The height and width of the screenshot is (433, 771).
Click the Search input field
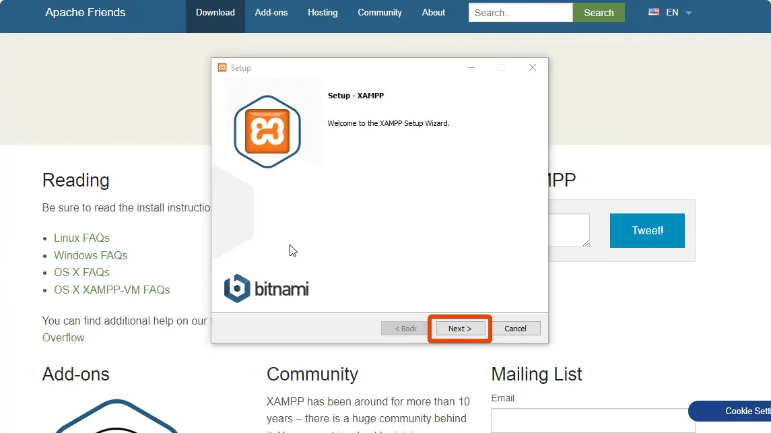pyautogui.click(x=520, y=13)
